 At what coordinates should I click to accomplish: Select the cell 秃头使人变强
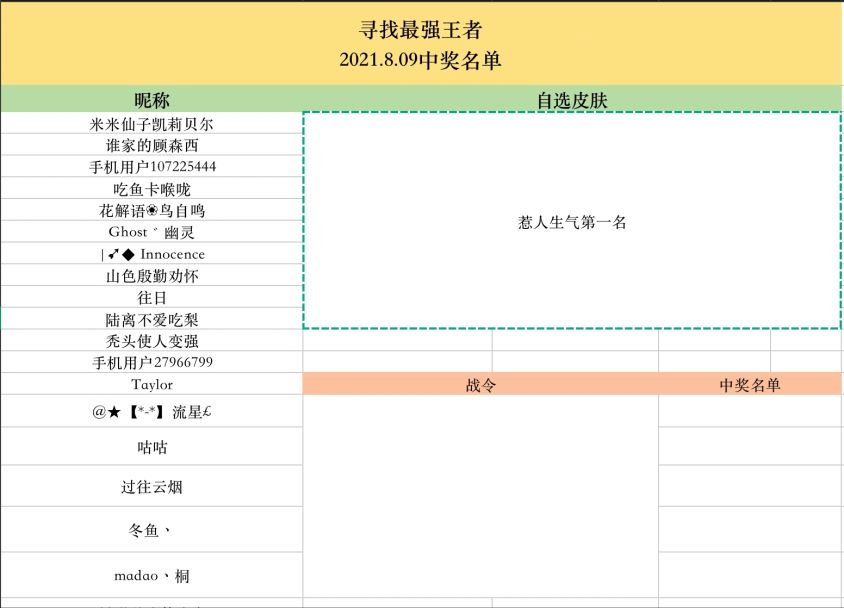tap(152, 341)
